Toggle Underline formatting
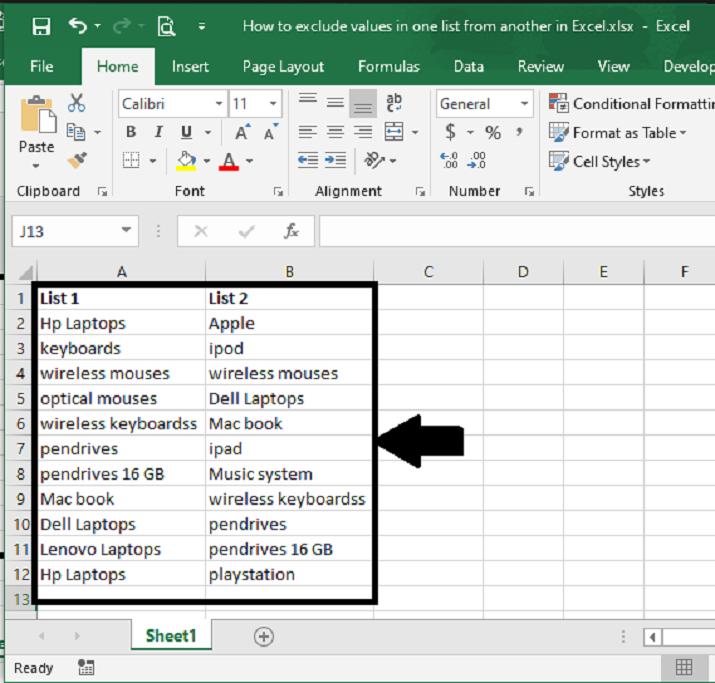Screen dimensions: 715x683 (x=186, y=132)
